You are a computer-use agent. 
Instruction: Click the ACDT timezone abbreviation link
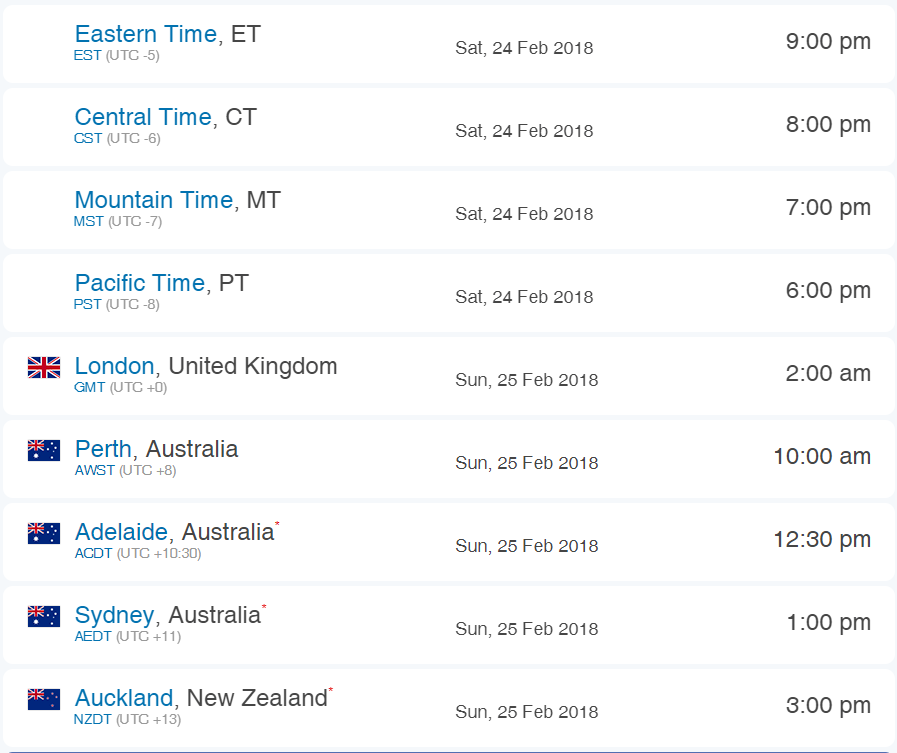tap(93, 553)
